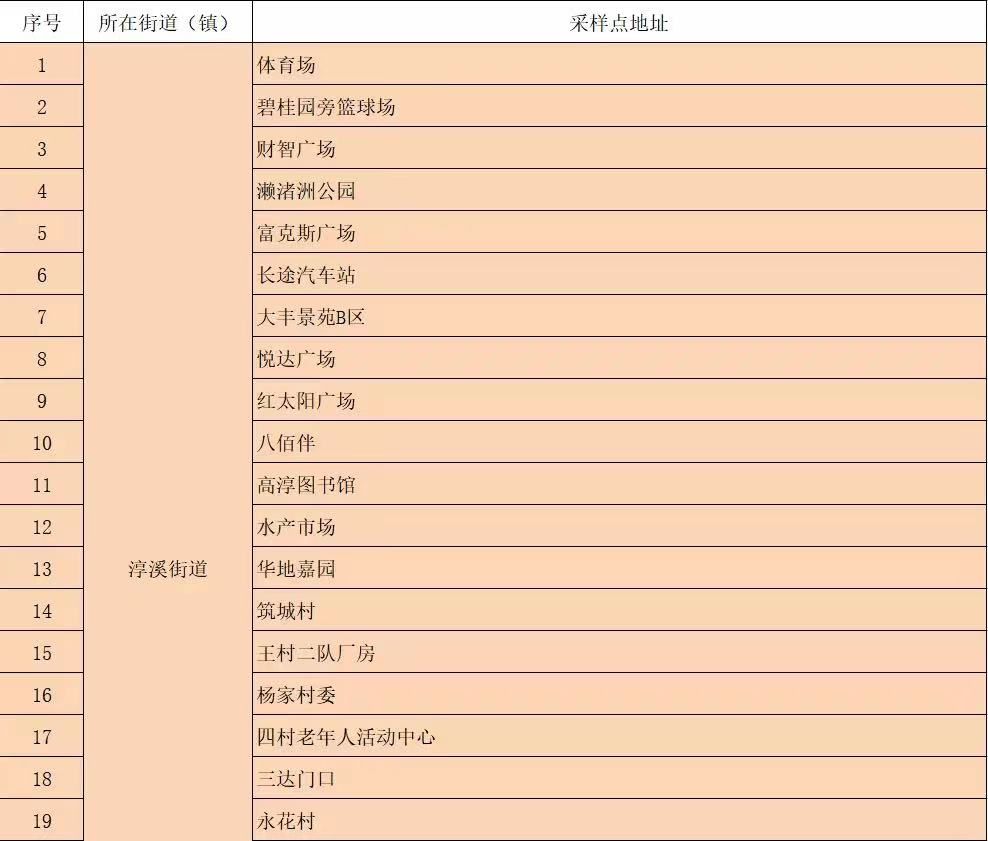Viewport: 988px width, 841px height.
Task: Select the cell 八佰伴
Action: [x=619, y=442]
